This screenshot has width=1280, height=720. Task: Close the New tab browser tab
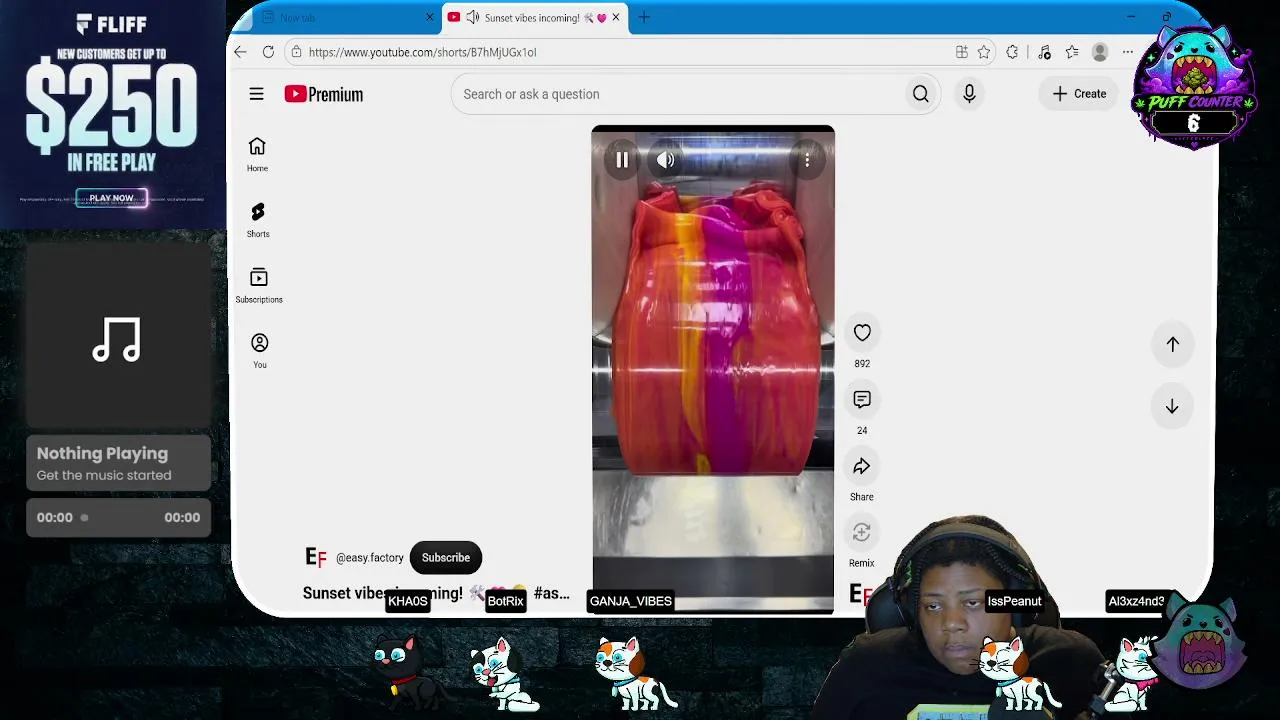[x=430, y=17]
